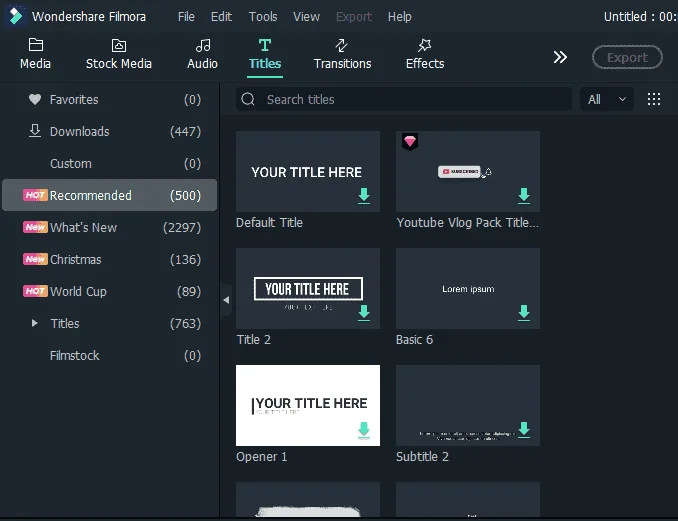
Task: Click the Titles count (763)
Action: pos(185,323)
